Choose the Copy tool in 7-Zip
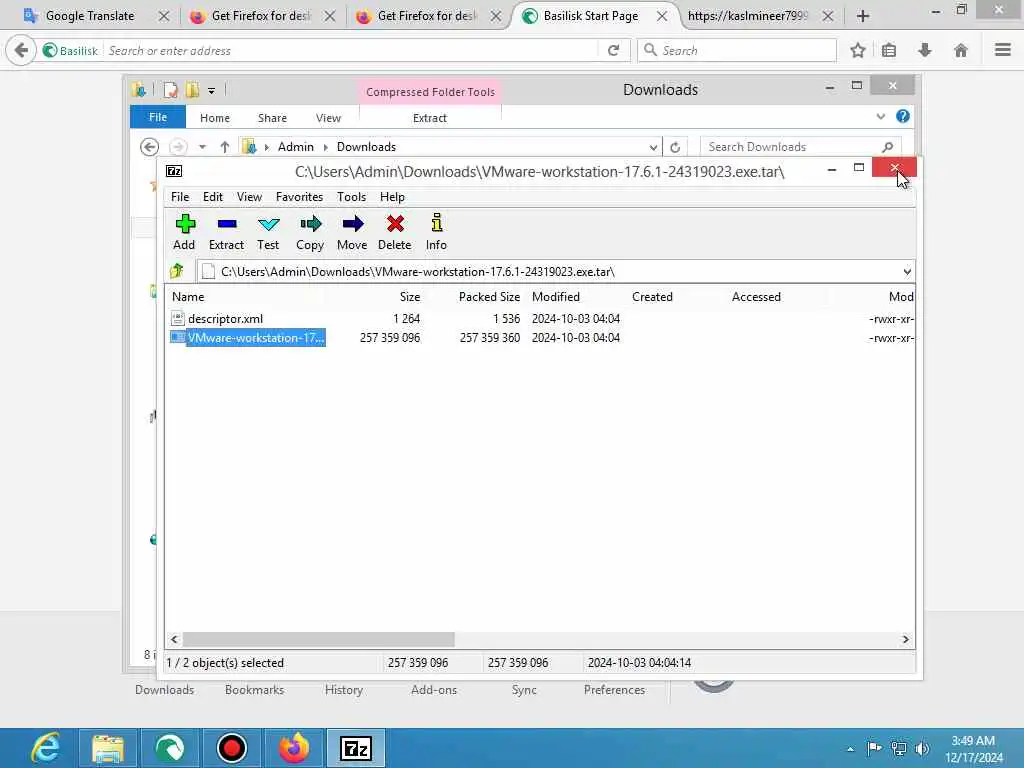Viewport: 1024px width, 768px height. tap(310, 232)
